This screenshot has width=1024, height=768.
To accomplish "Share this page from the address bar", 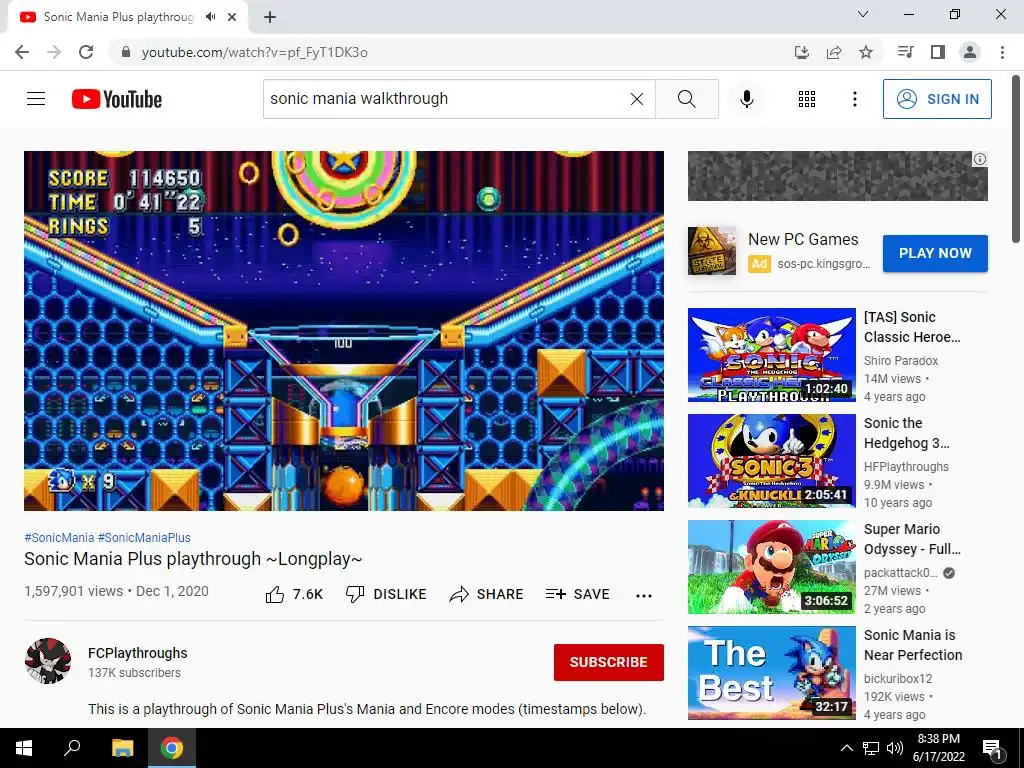I will tap(834, 52).
